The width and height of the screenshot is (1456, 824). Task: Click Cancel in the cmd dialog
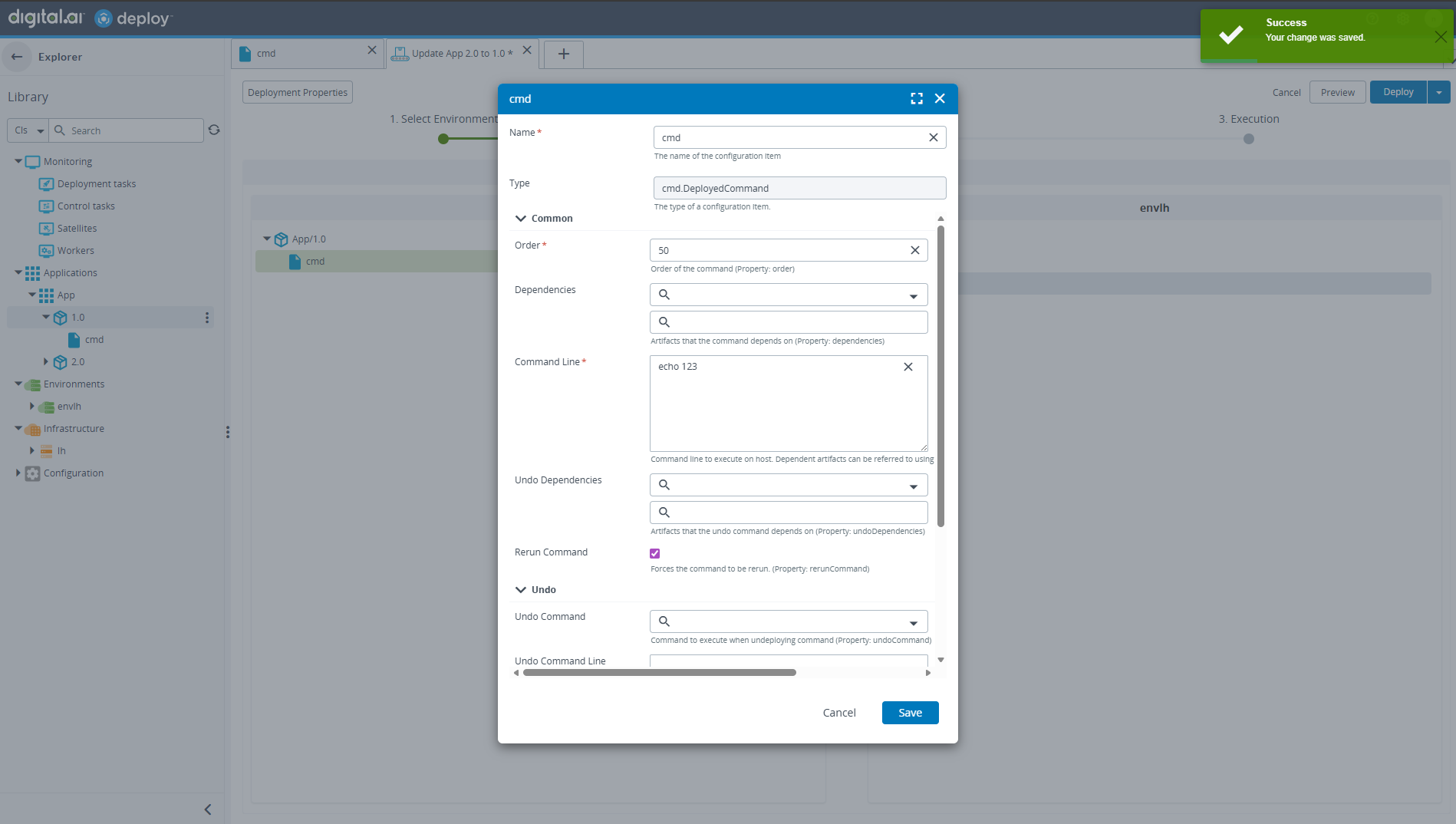pos(838,713)
